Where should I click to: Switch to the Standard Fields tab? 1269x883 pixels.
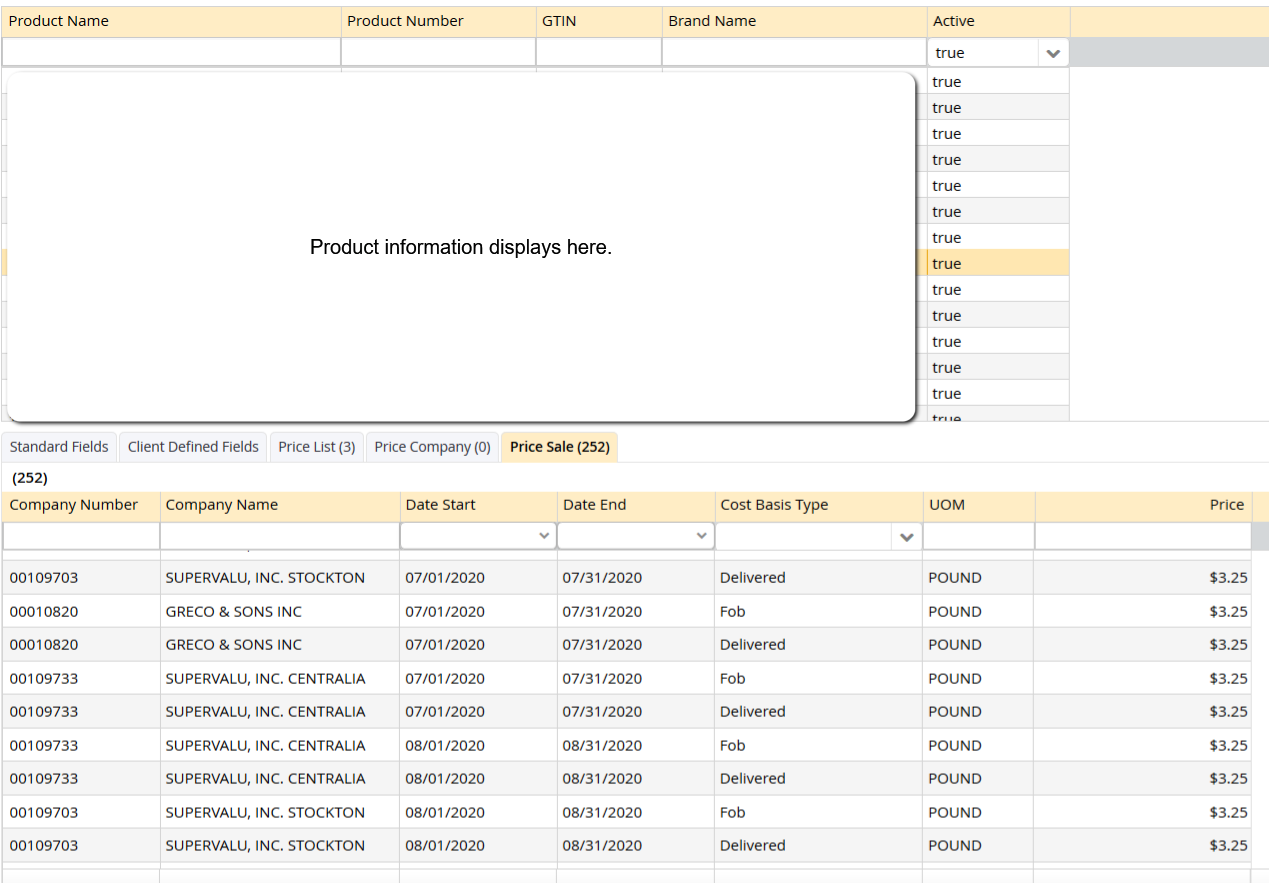click(59, 447)
